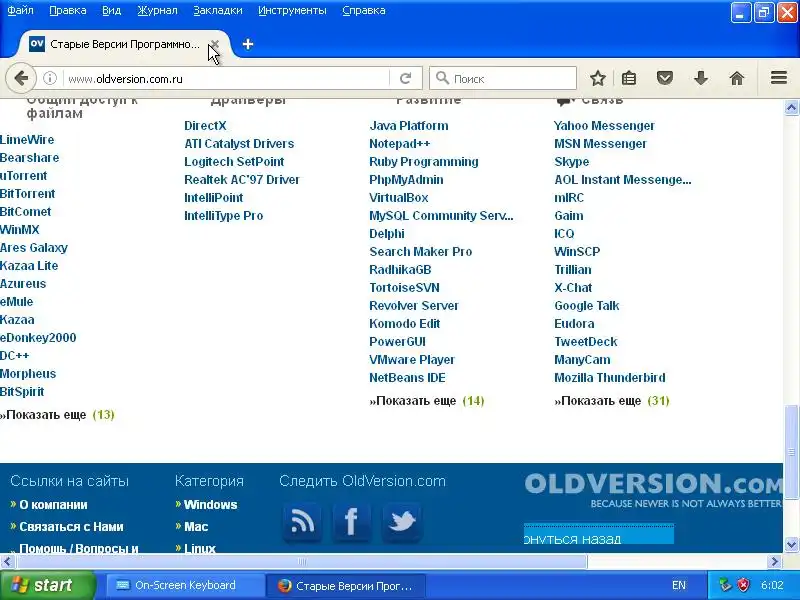Image resolution: width=800 pixels, height=600 pixels.
Task: Open the Инструменты menu
Action: click(x=292, y=10)
